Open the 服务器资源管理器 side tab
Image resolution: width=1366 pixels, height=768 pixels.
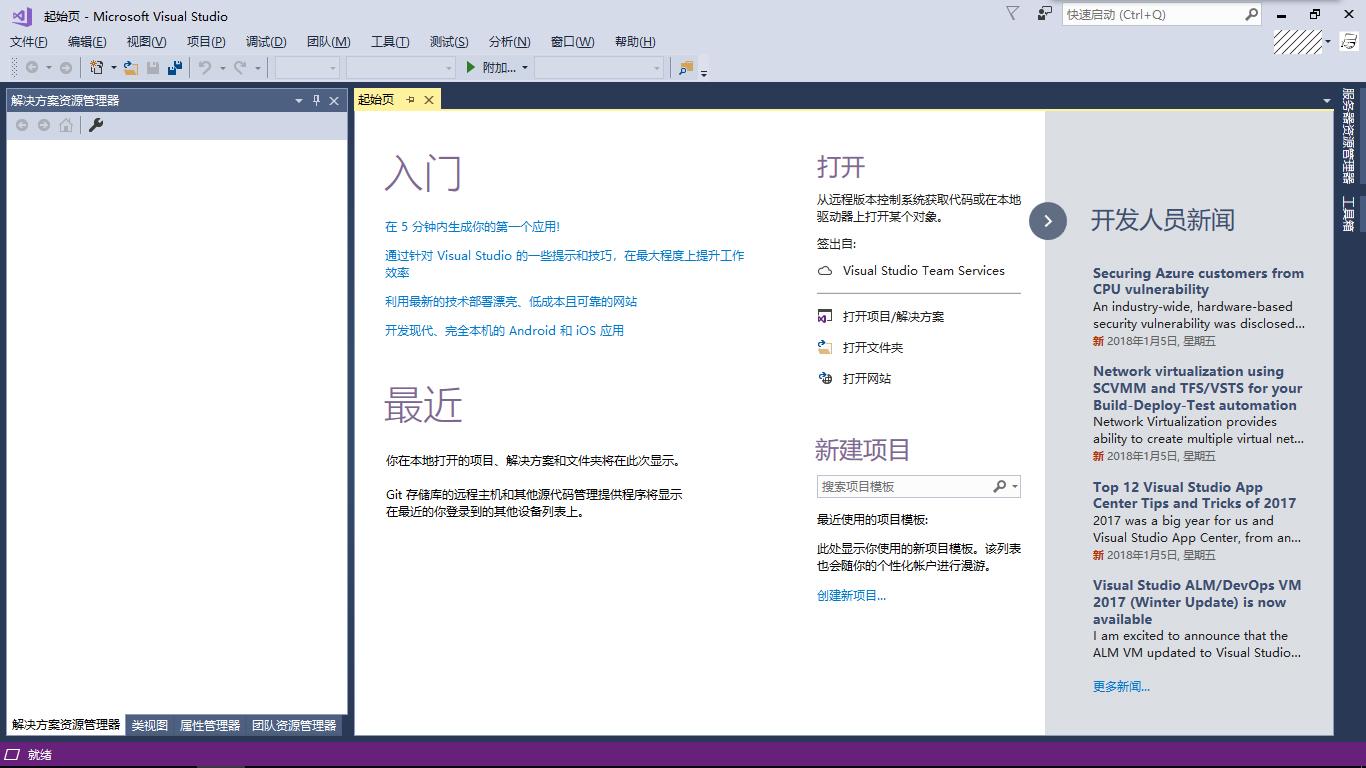pos(1349,136)
